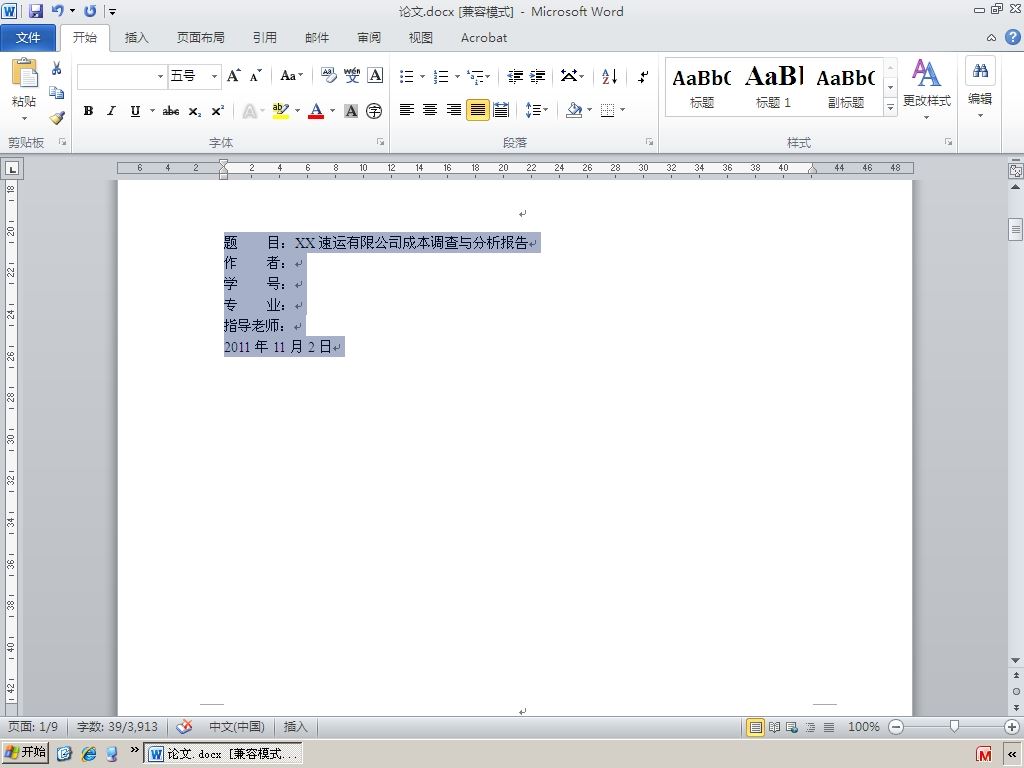Decrease paragraph indent
This screenshot has height=768, width=1024.
click(515, 76)
